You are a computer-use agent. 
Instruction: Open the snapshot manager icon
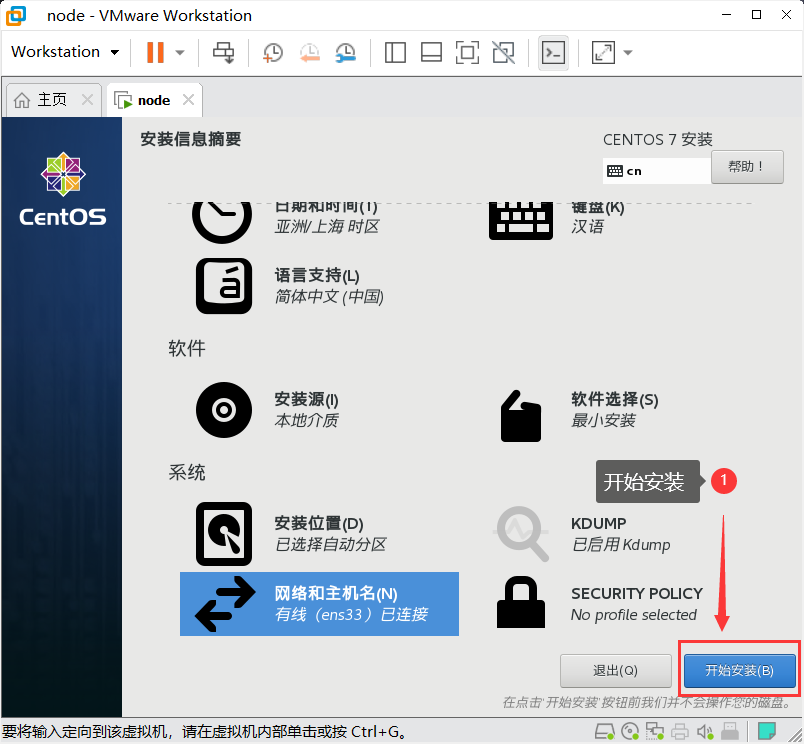click(346, 52)
